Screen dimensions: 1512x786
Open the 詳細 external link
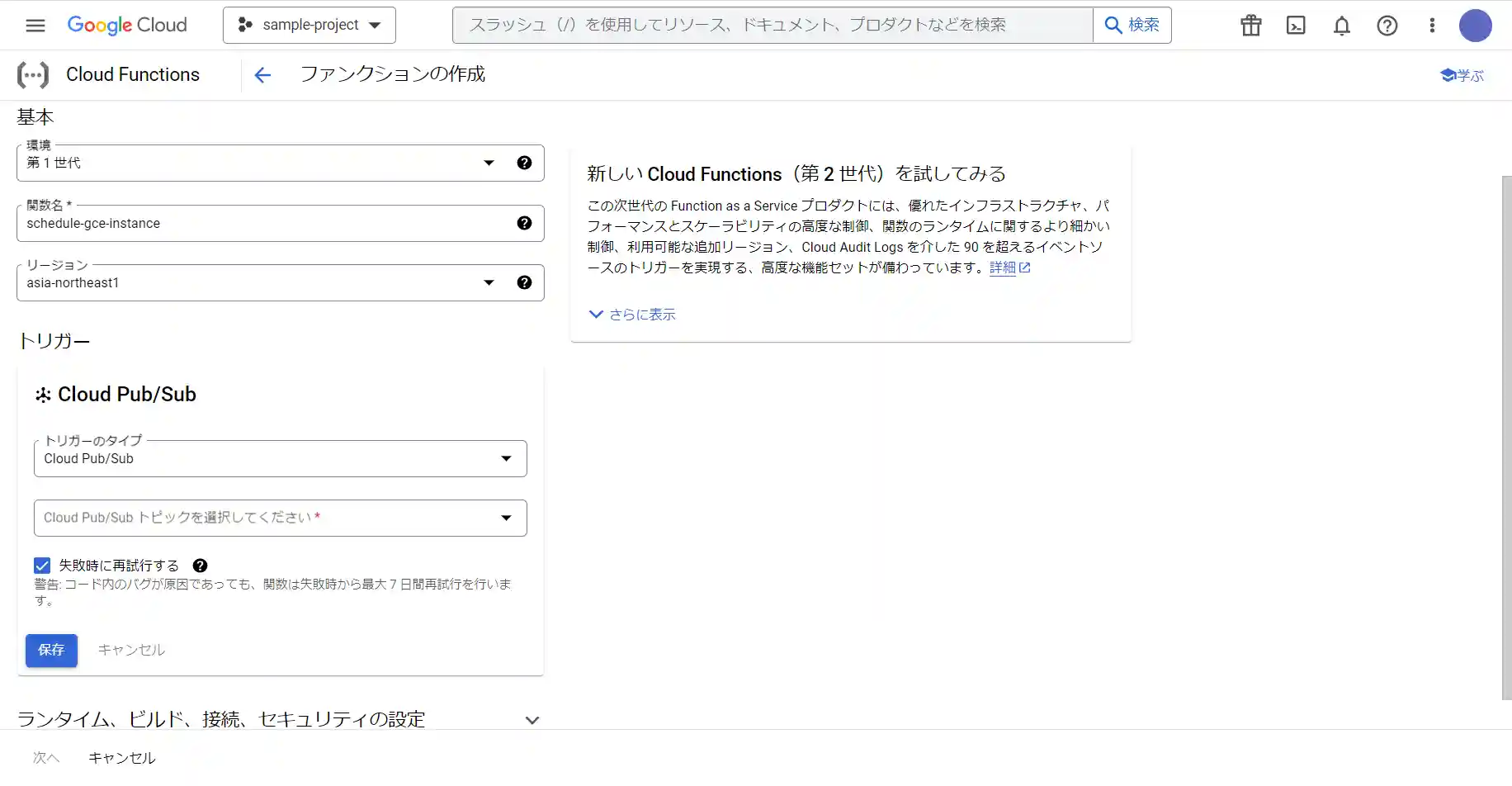pyautogui.click(x=1010, y=268)
